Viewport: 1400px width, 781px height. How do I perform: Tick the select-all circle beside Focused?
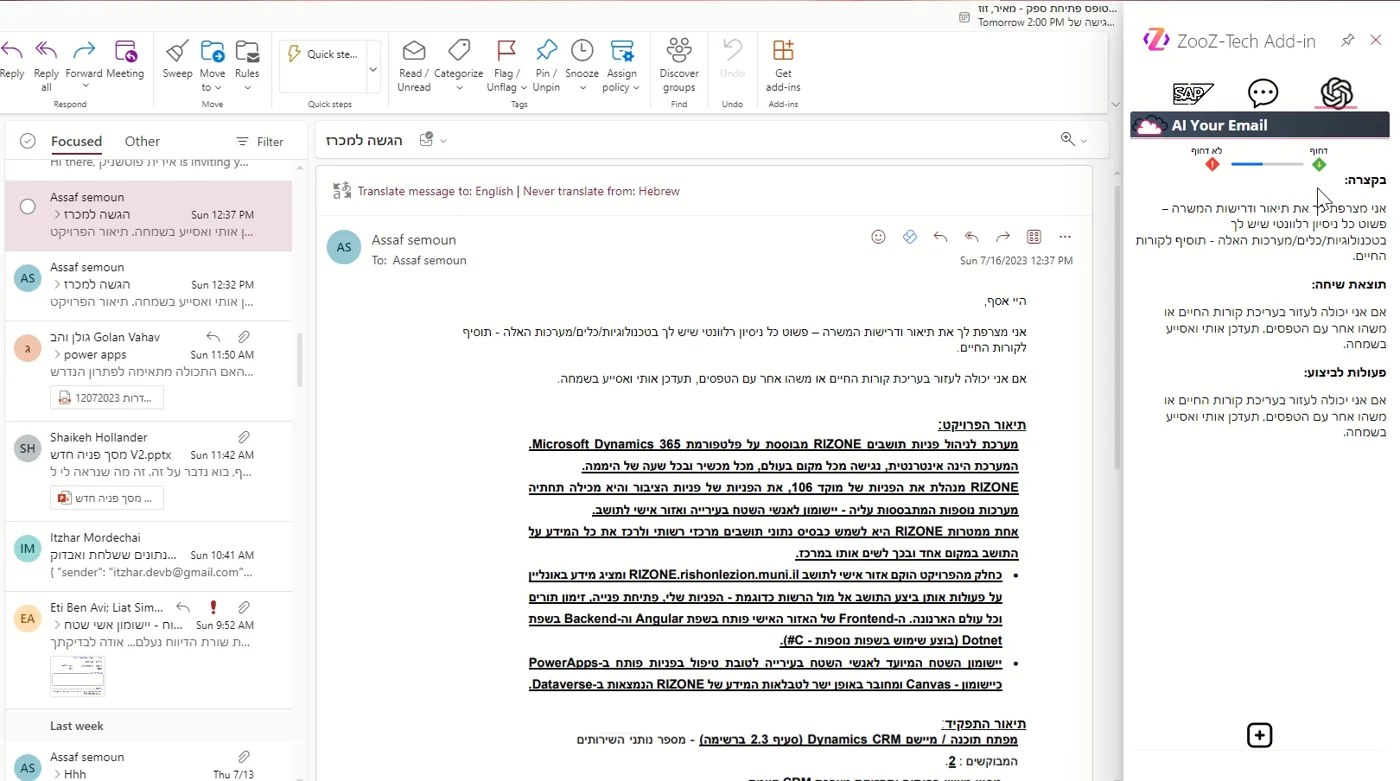pyautogui.click(x=28, y=141)
